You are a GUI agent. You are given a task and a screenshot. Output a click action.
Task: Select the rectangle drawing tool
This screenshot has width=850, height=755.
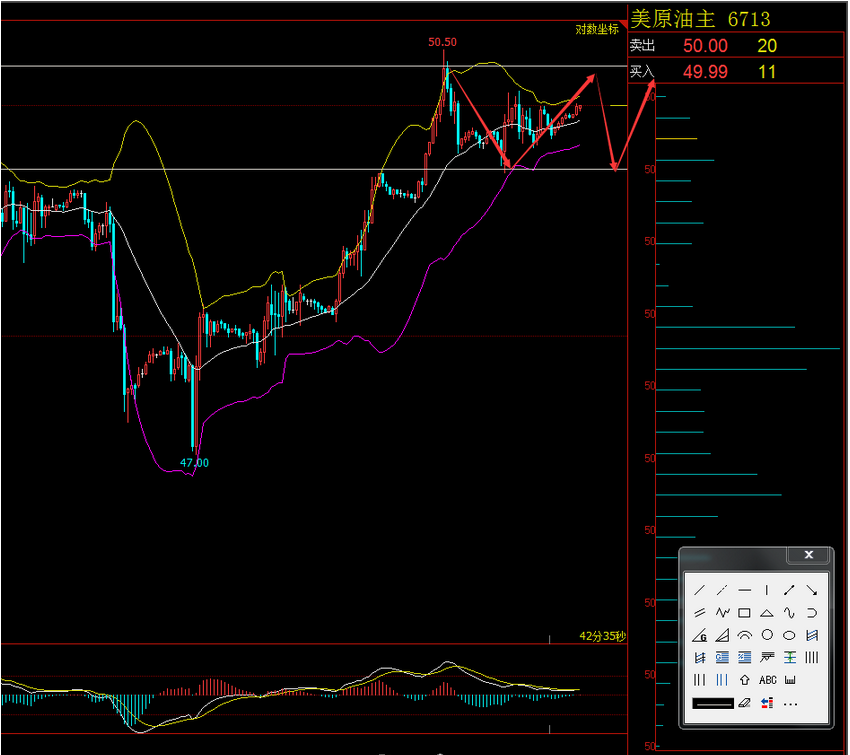tap(745, 613)
